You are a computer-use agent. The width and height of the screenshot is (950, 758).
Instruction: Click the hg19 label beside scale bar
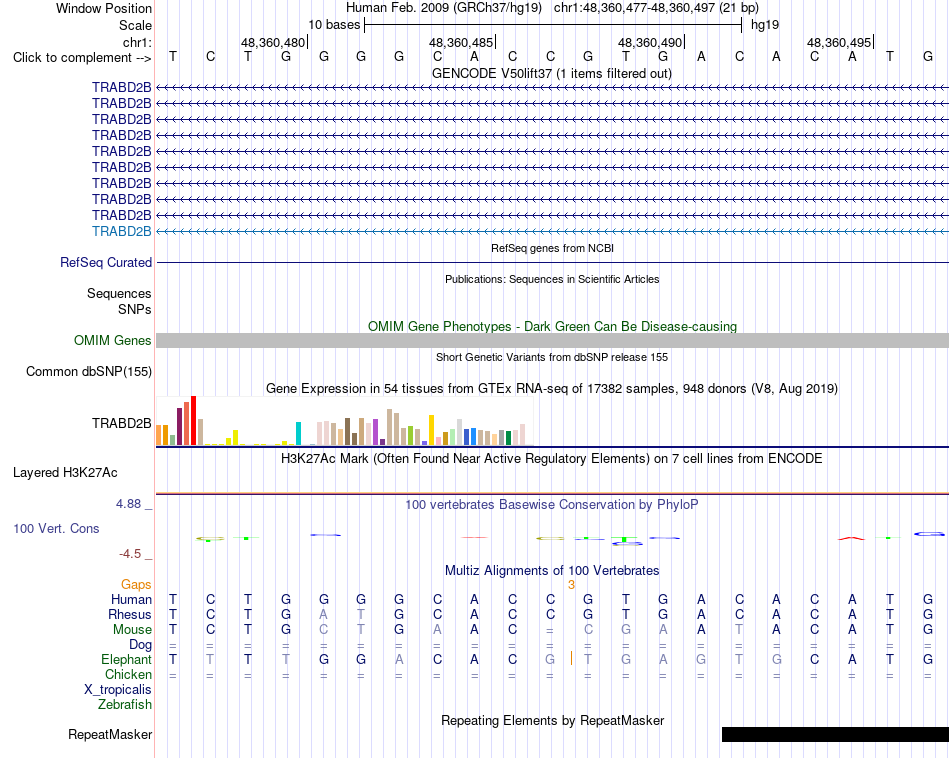(x=765, y=25)
